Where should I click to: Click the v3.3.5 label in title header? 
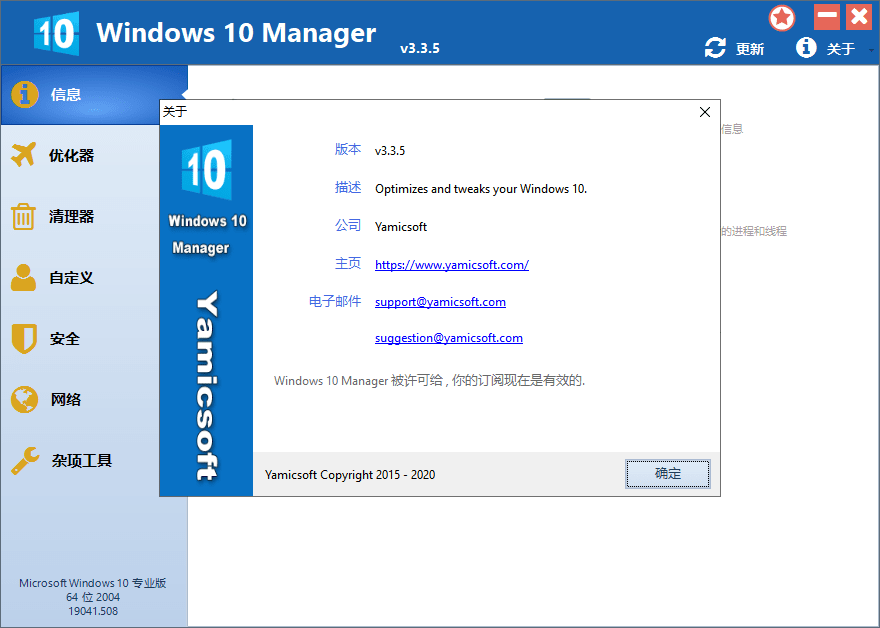pos(420,48)
